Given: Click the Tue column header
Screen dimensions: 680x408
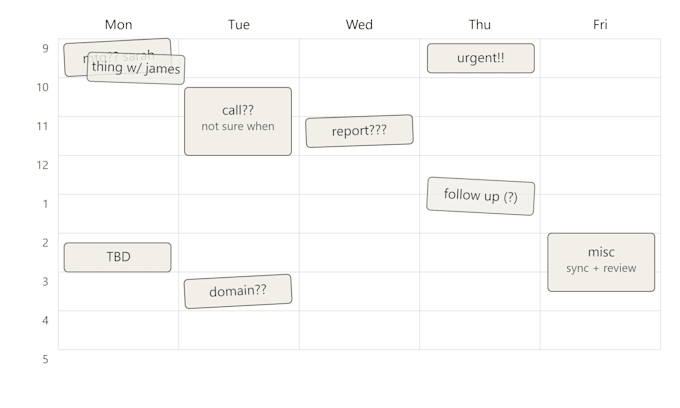Looking at the screenshot, I should tap(239, 24).
